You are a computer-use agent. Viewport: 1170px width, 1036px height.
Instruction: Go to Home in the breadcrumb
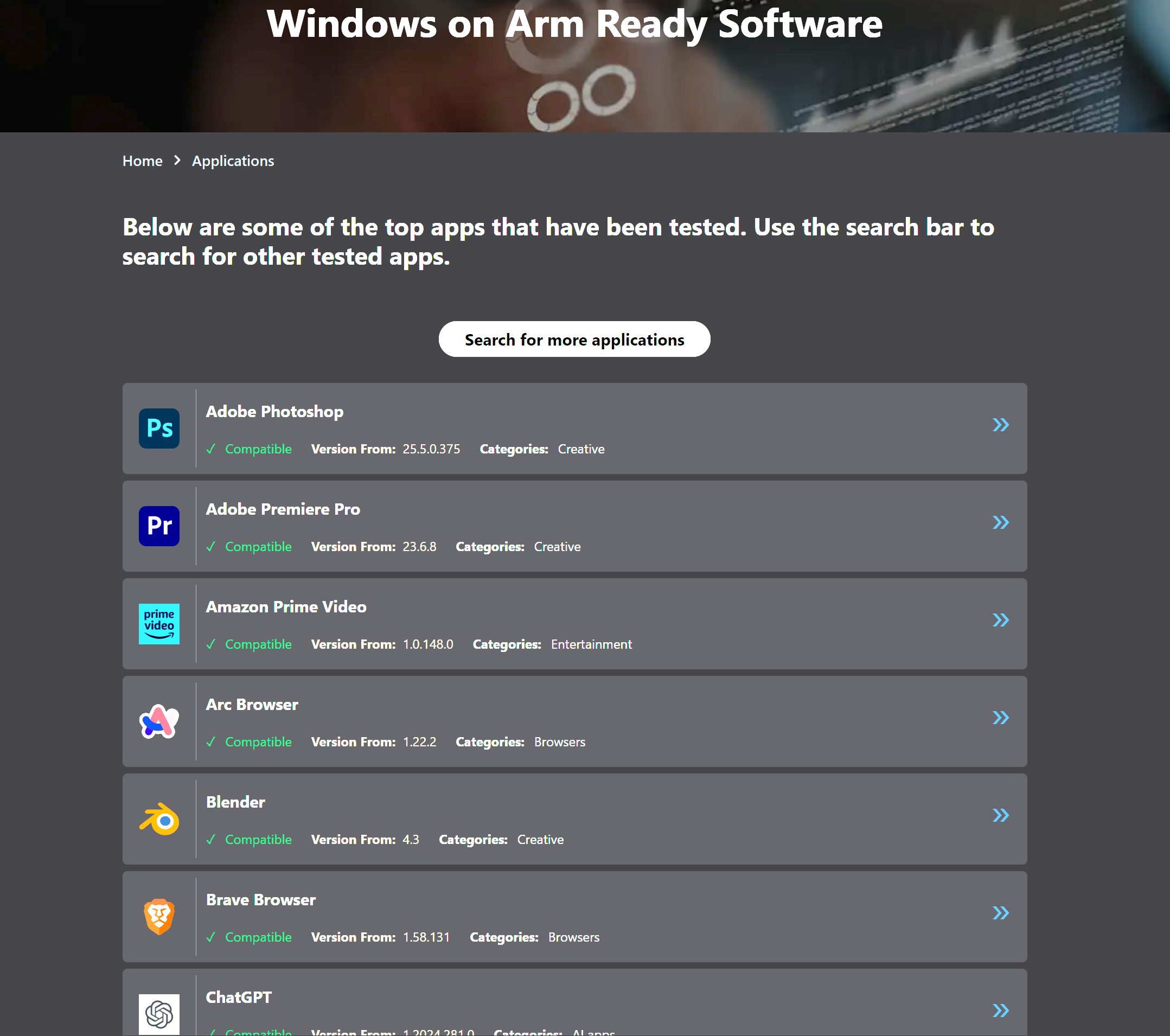[x=143, y=161]
